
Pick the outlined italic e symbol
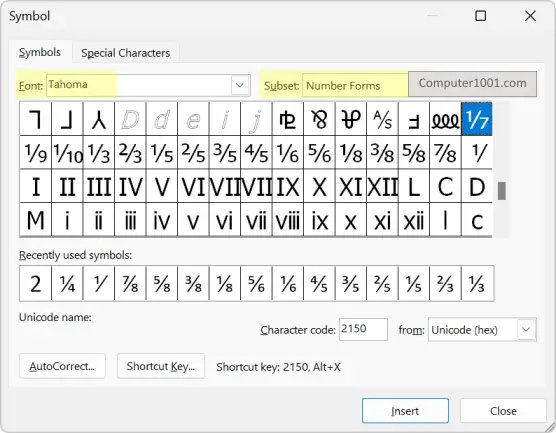193,119
